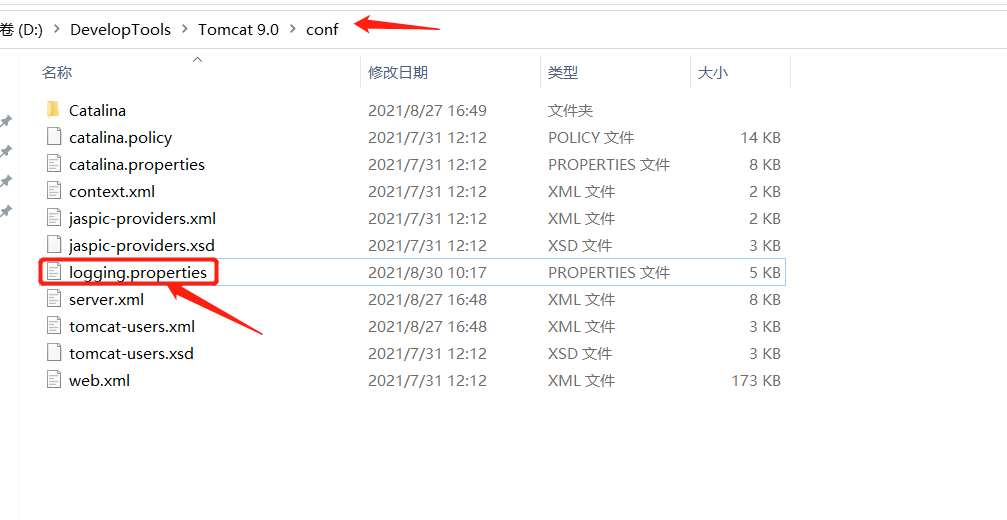
Task: Navigate to Tomcat 9.0 in the breadcrumb
Action: (238, 30)
